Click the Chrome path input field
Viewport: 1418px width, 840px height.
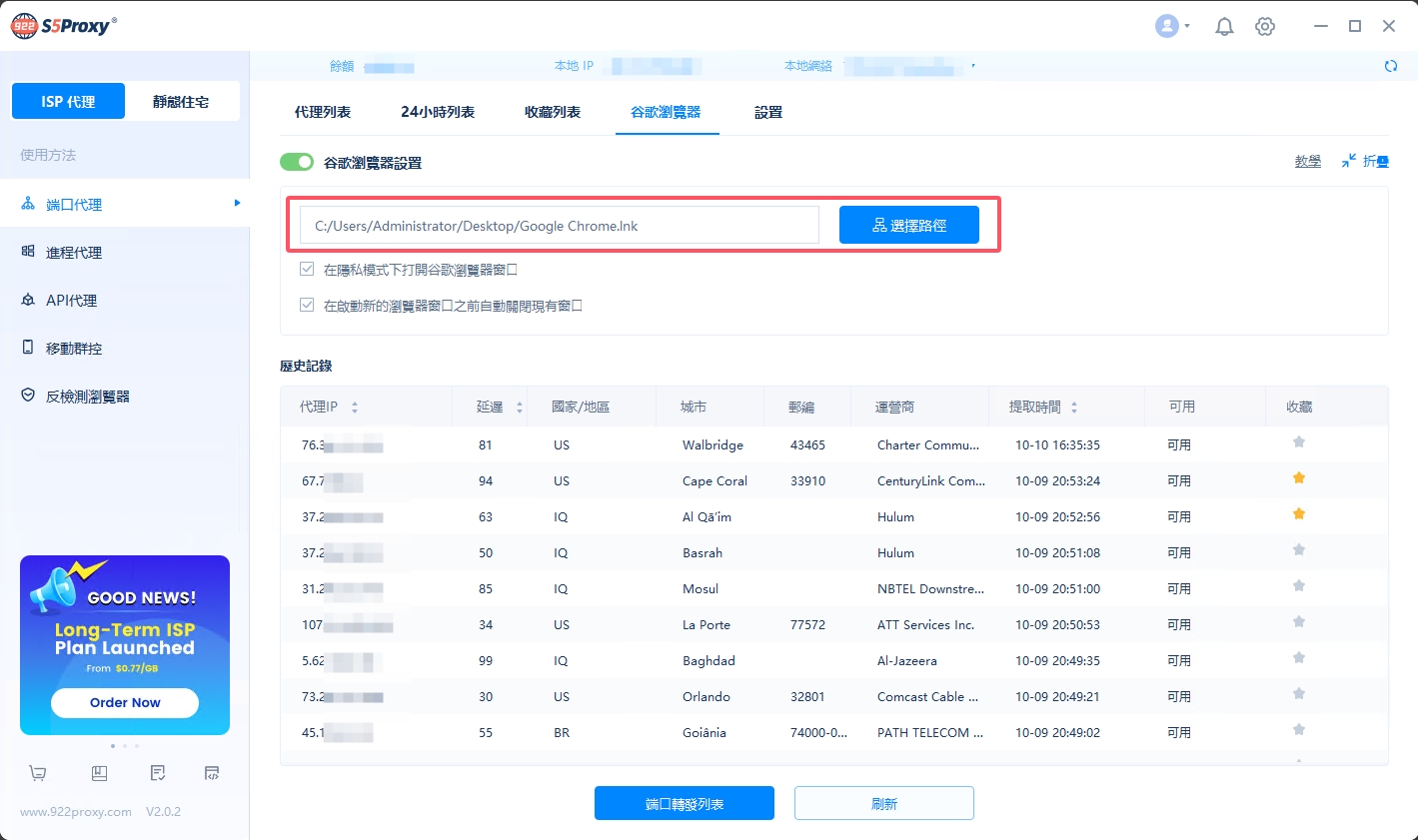tap(559, 226)
